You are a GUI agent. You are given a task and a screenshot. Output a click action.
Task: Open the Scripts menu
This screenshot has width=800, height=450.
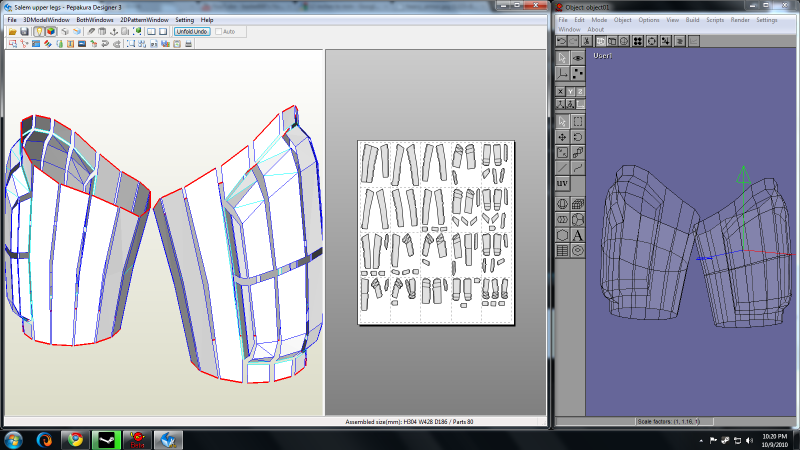click(x=715, y=20)
